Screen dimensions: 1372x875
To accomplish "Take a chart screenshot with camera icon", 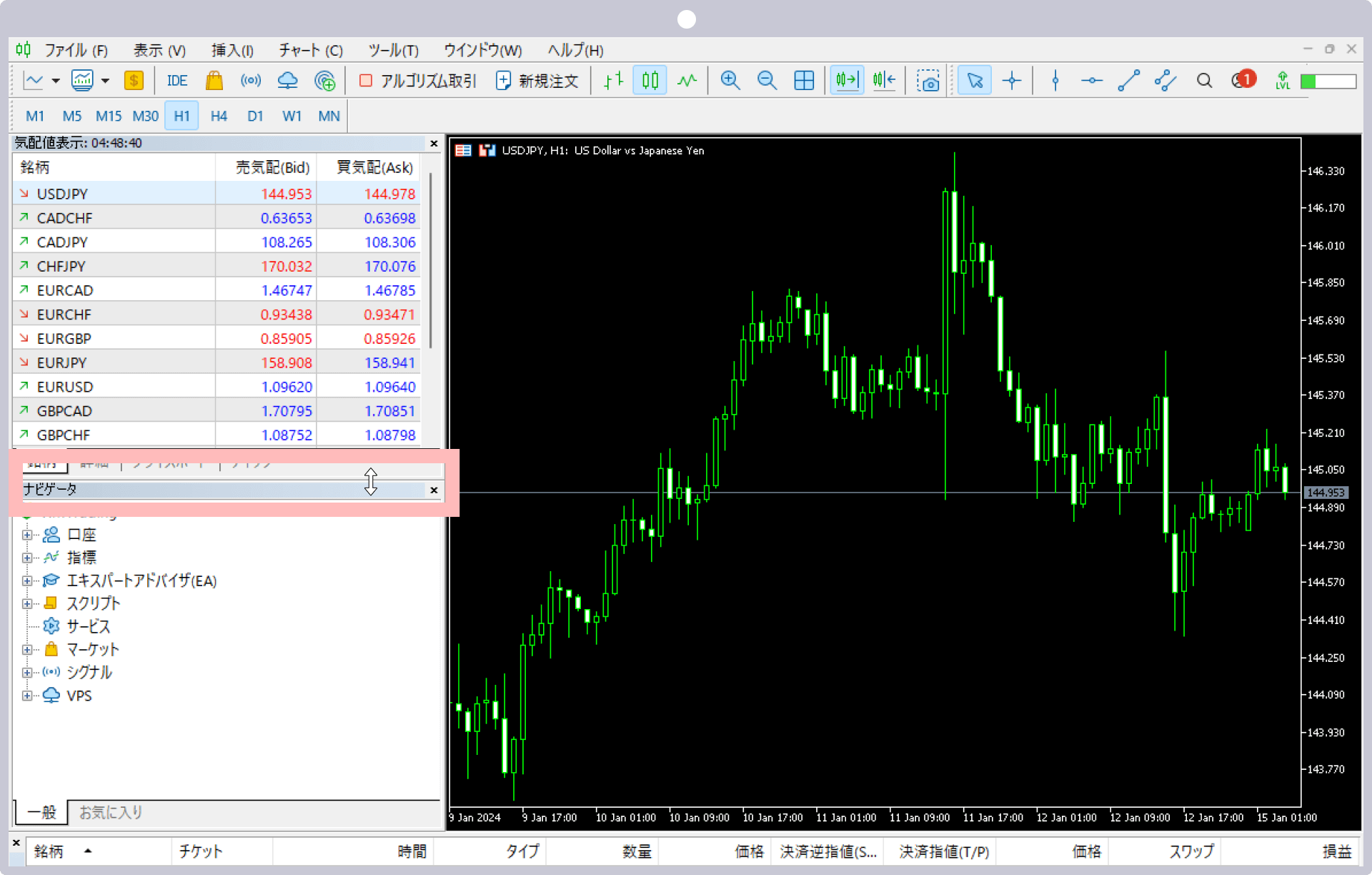I will point(928,81).
